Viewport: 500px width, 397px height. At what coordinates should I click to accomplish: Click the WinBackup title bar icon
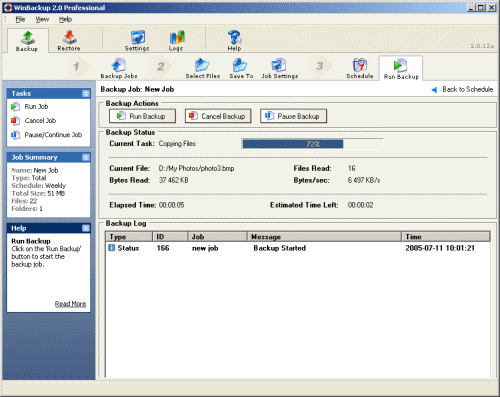(x=8, y=7)
